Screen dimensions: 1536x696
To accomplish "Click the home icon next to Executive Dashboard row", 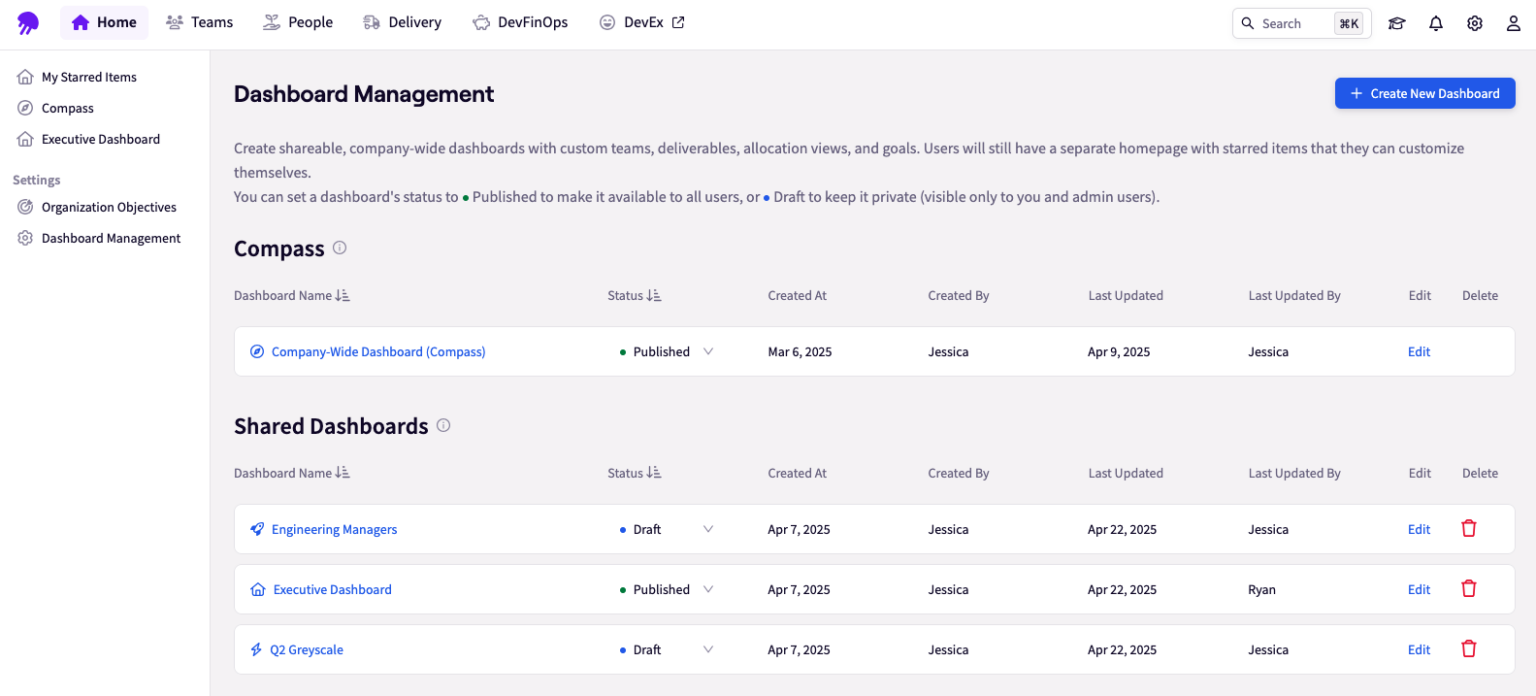I will coord(258,589).
